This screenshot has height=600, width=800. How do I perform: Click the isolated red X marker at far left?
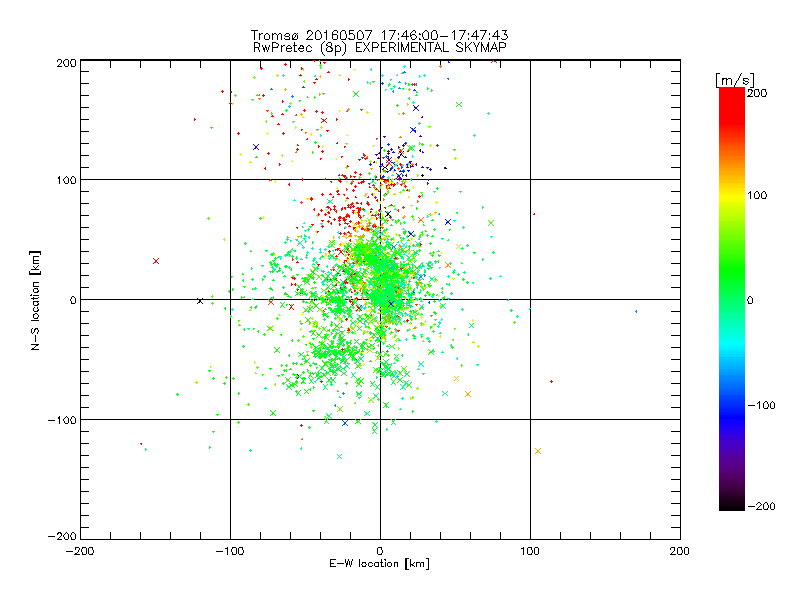156,261
